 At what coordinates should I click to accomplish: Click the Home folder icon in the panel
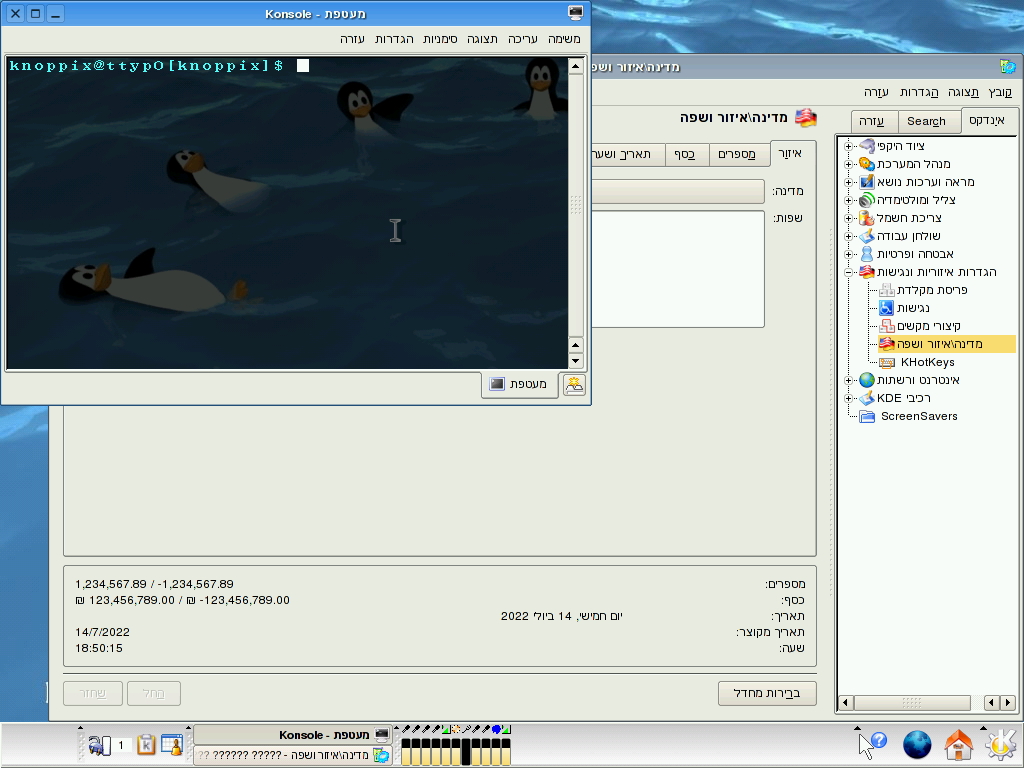point(958,745)
